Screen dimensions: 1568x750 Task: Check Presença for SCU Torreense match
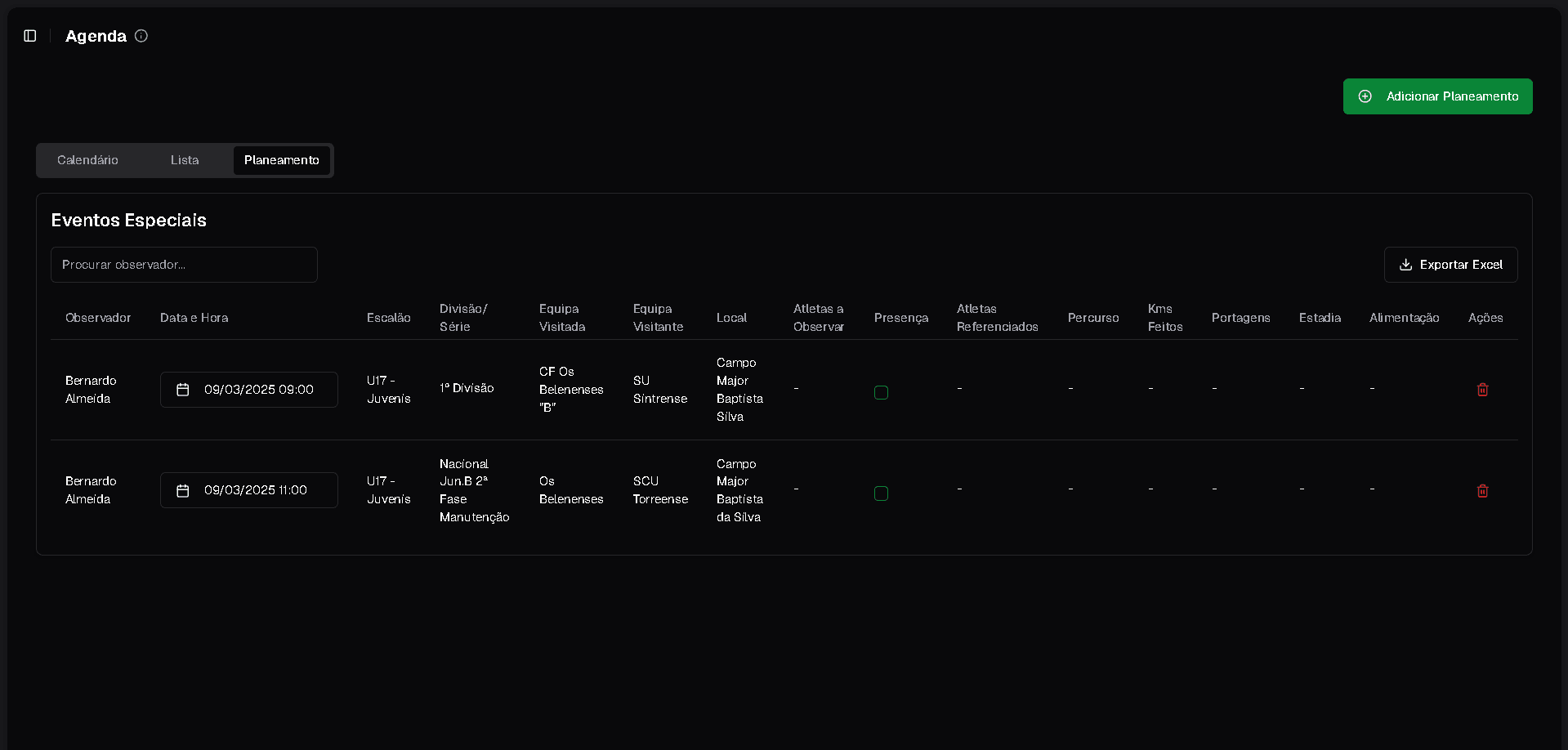click(881, 493)
